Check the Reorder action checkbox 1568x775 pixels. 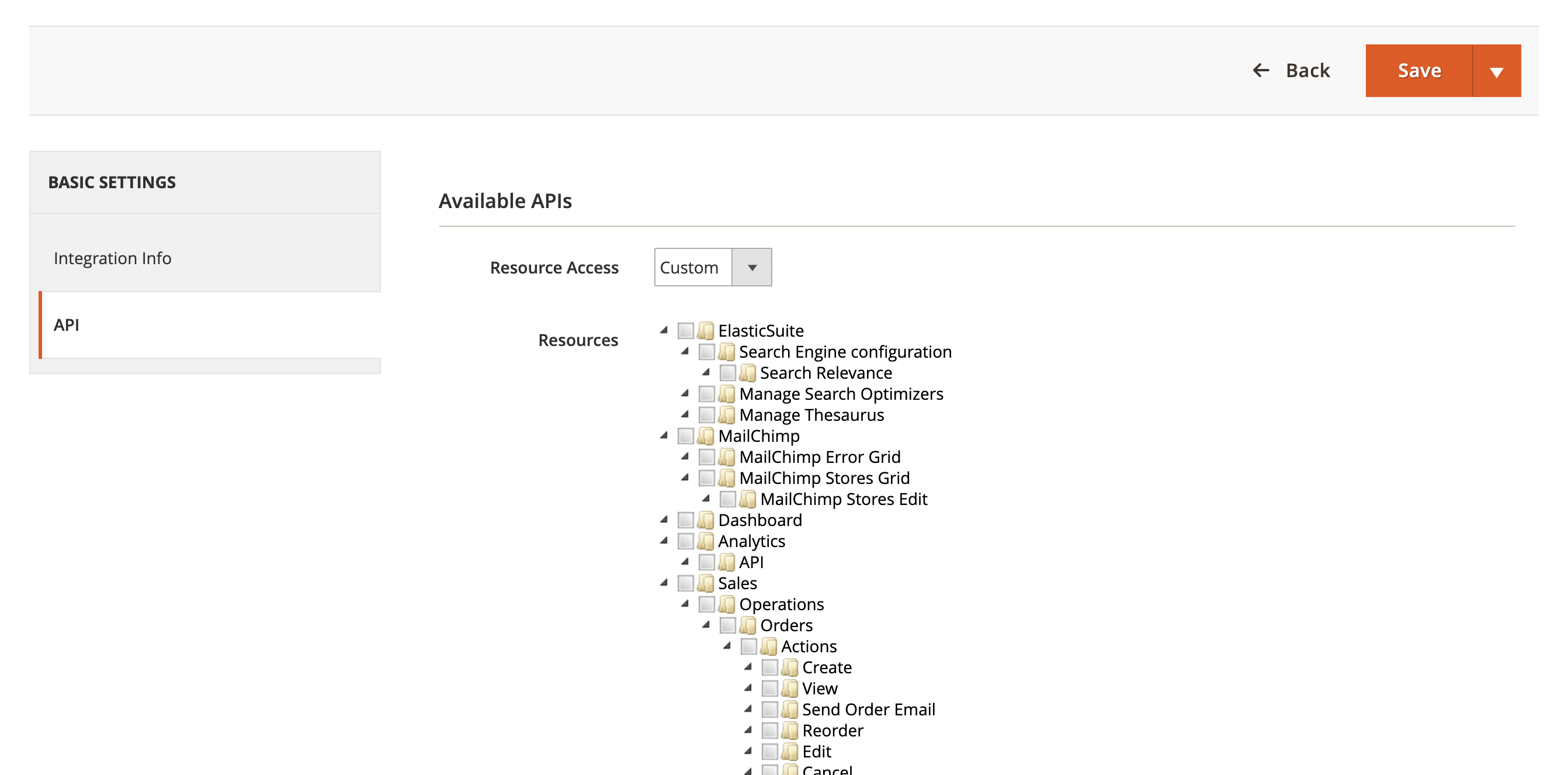[769, 731]
